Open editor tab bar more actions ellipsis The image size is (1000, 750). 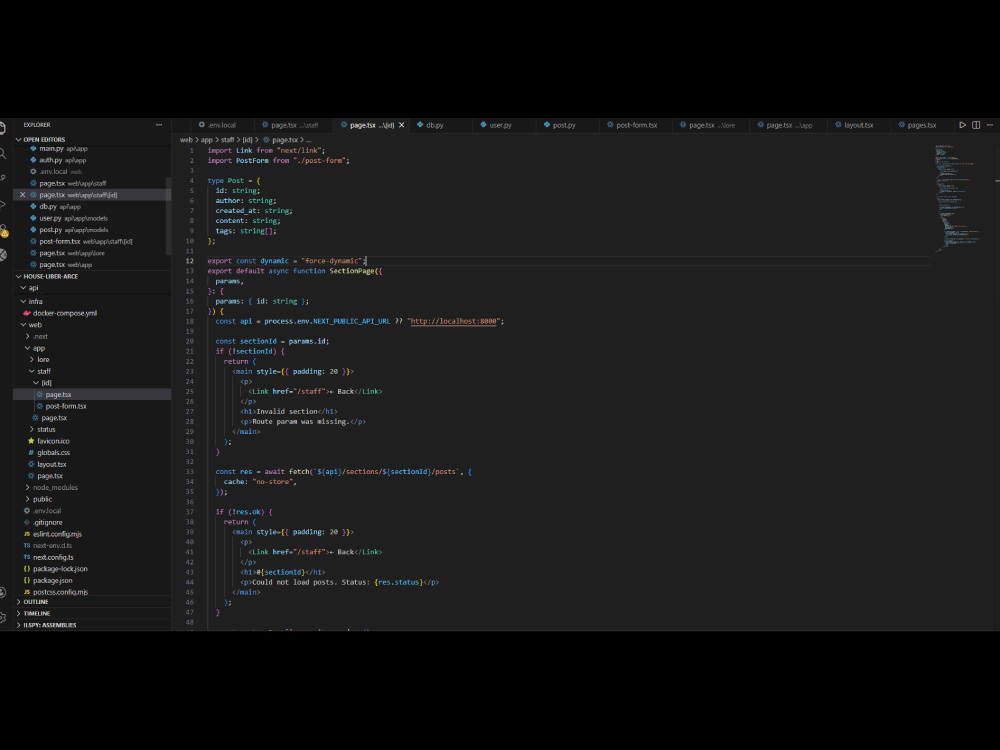pyautogui.click(x=990, y=125)
